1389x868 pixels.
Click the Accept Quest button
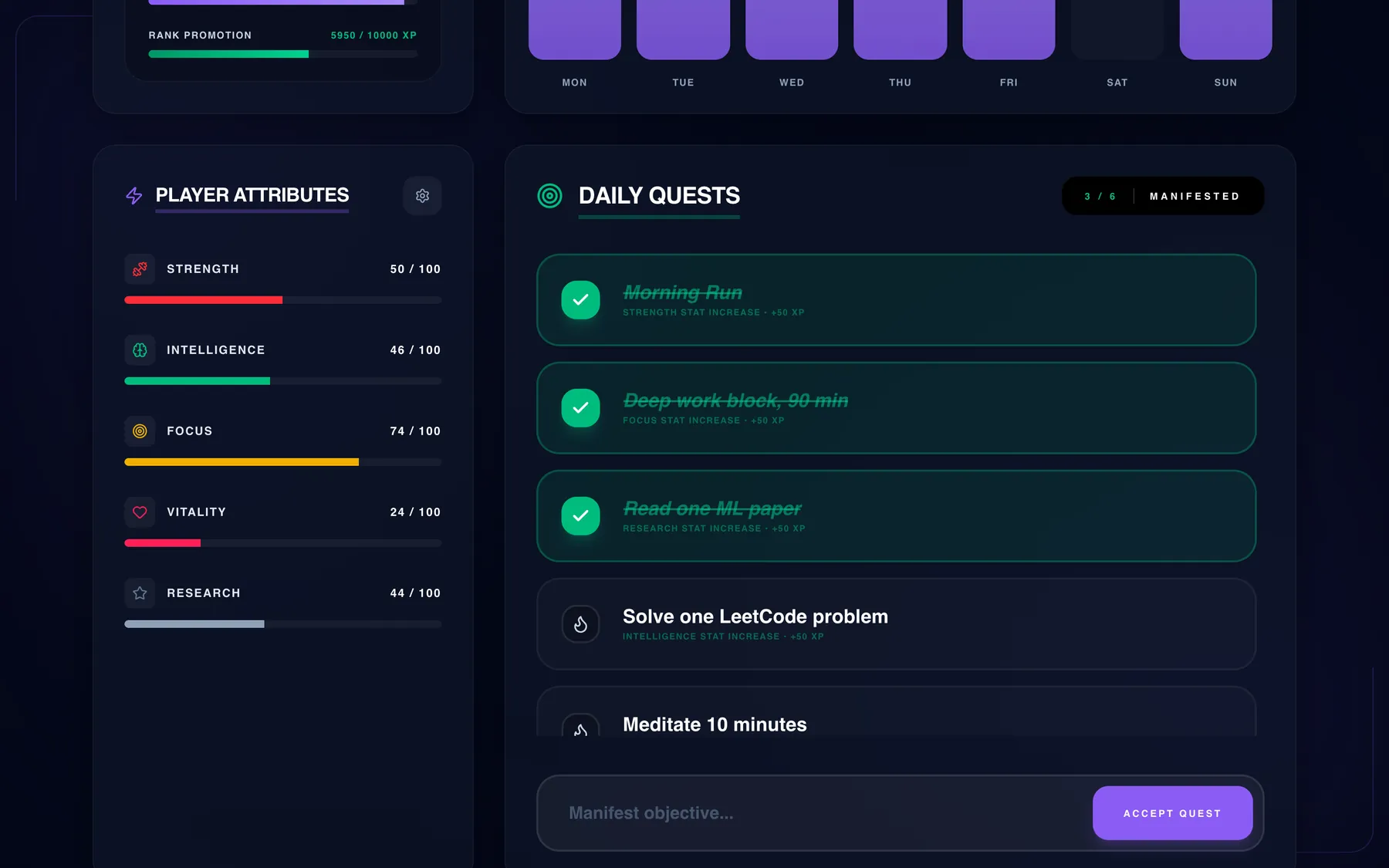point(1172,813)
